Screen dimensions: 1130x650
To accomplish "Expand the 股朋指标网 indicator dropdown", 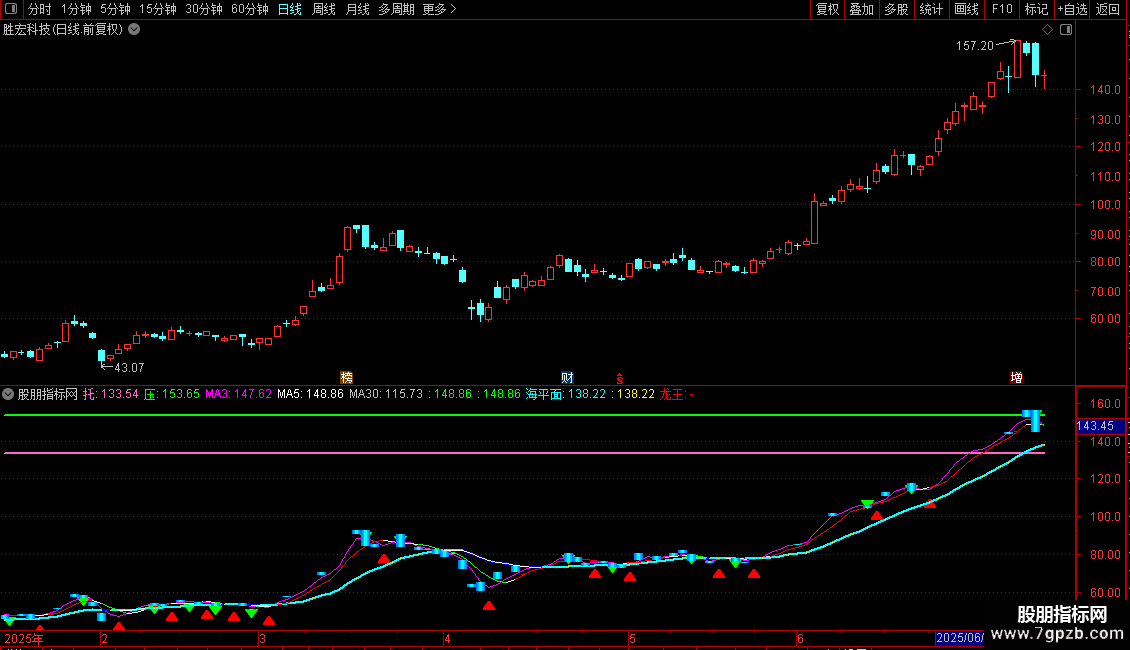I will point(8,394).
